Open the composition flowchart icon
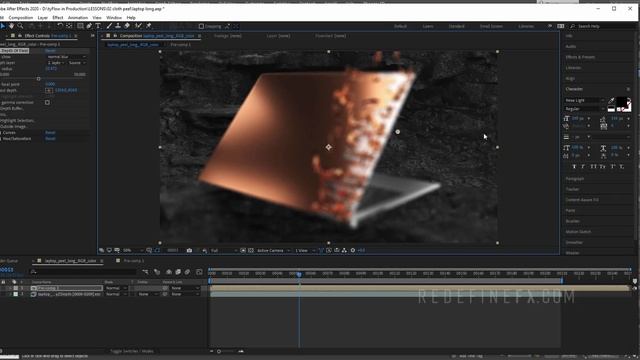The width and height of the screenshot is (640, 360). point(344,250)
